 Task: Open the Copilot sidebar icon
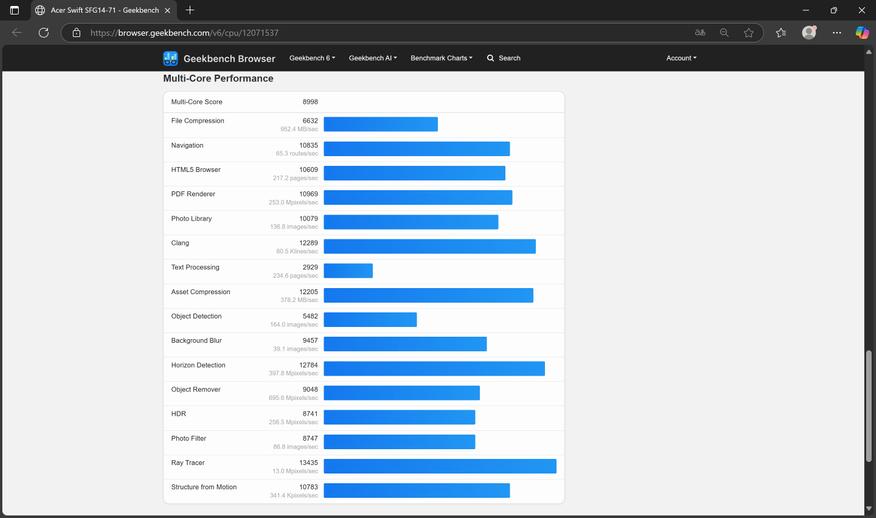coord(862,32)
